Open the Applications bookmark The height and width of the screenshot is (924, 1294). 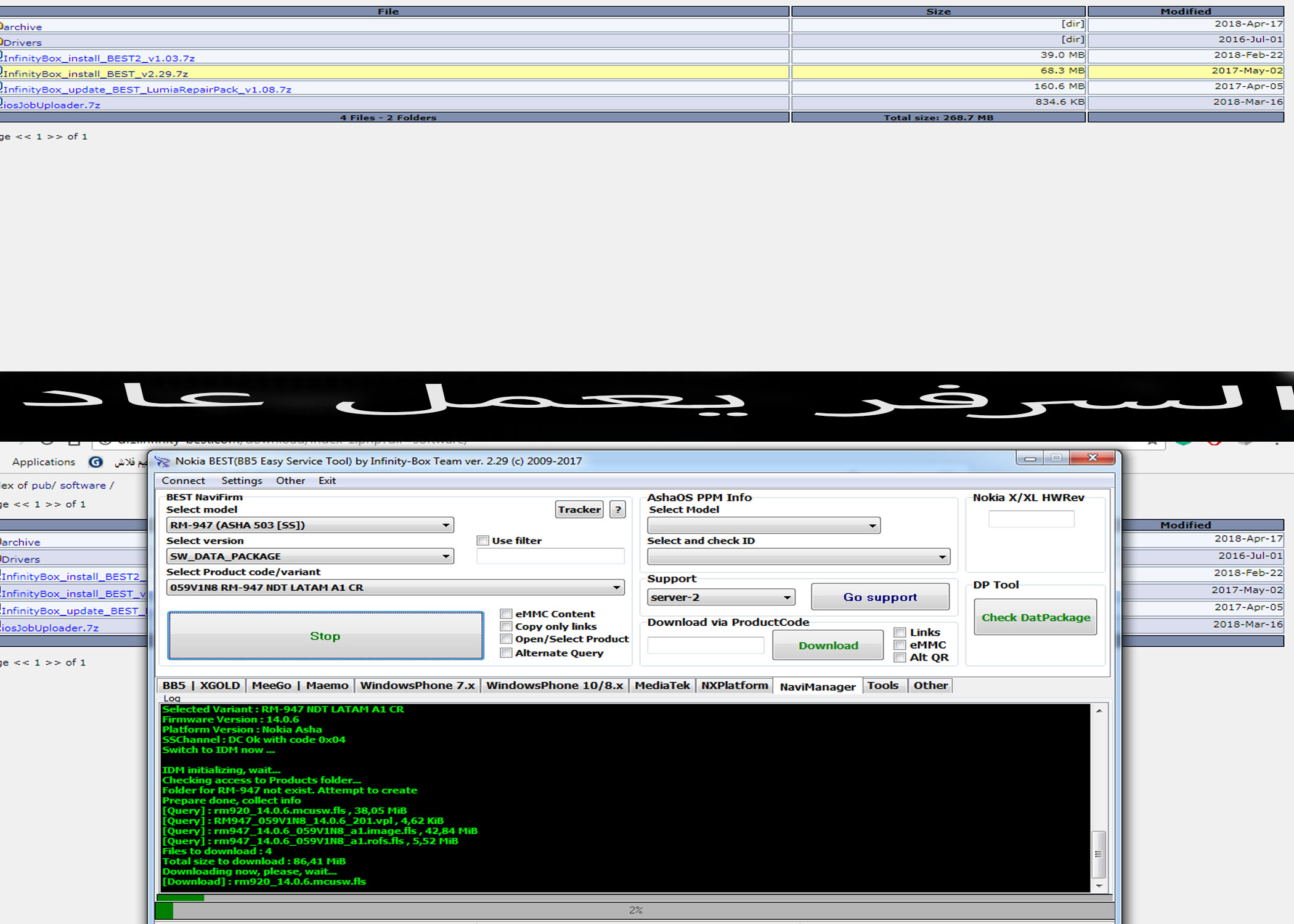click(x=44, y=462)
